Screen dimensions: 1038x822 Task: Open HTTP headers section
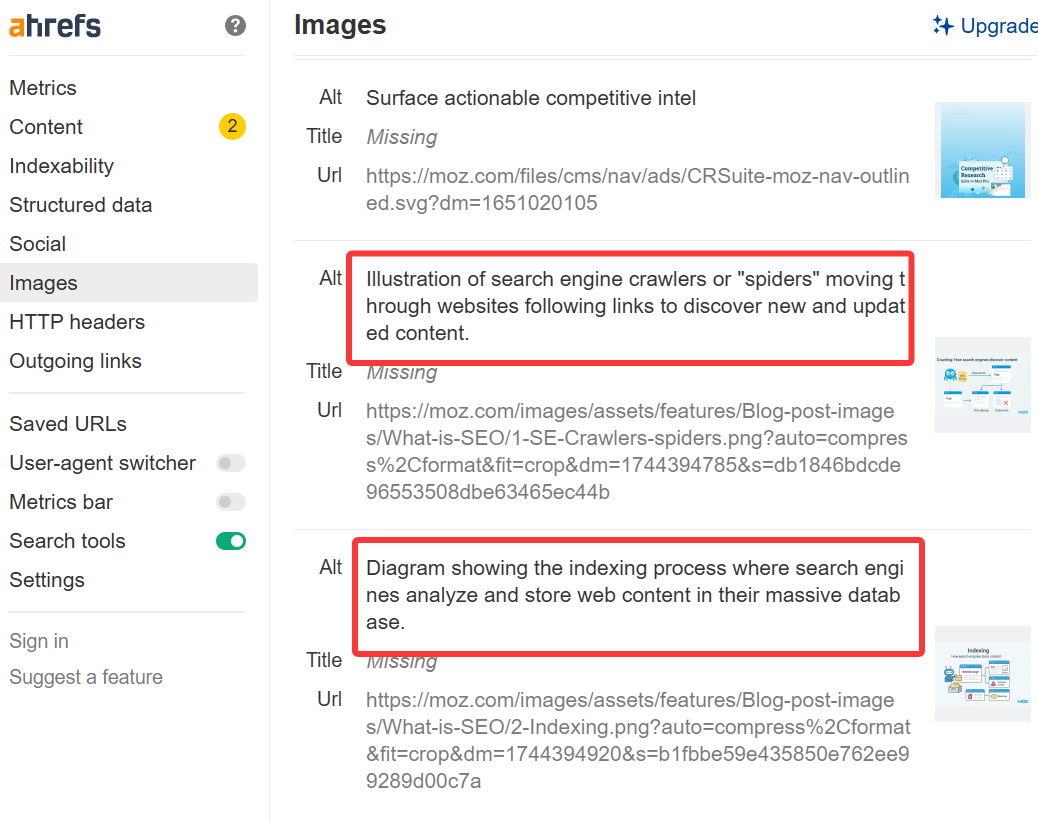[77, 322]
